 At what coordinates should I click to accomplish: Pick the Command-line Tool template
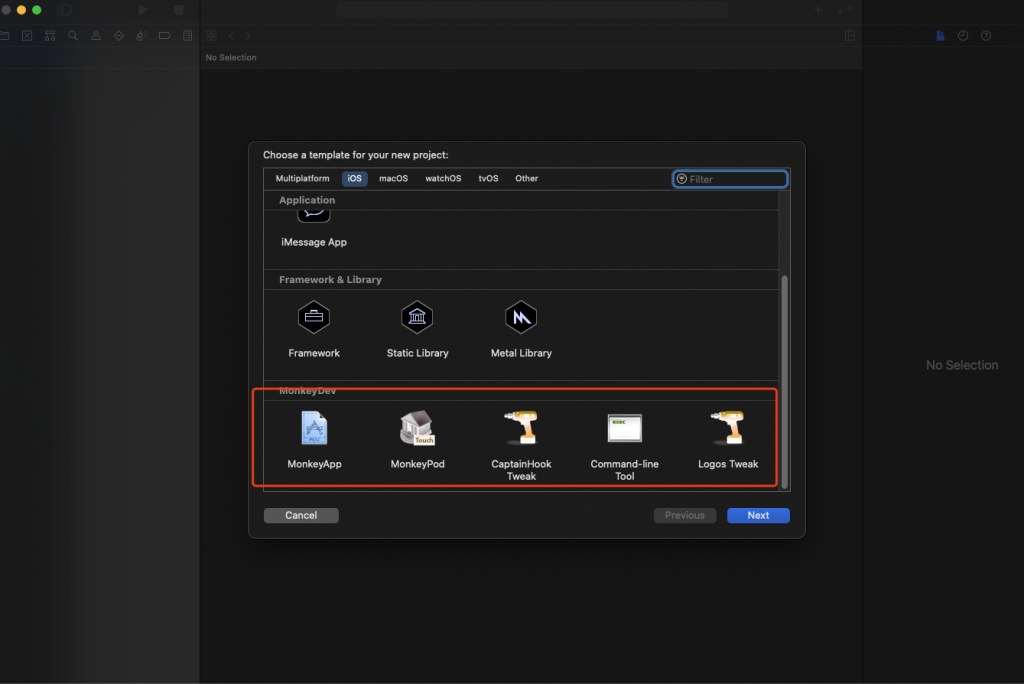[625, 429]
